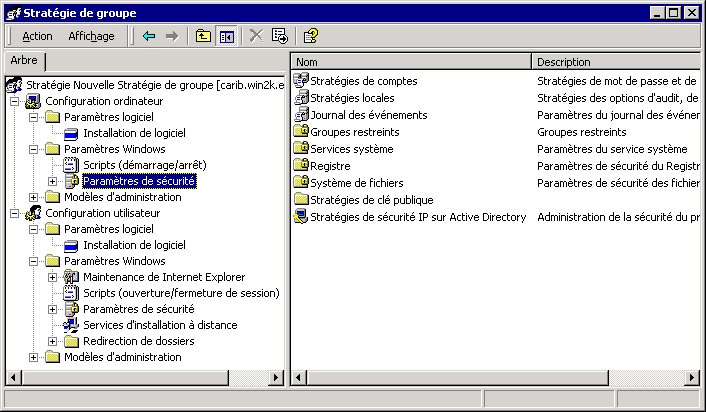Click the list pane horizontal scrollbar thumb
The width and height of the screenshot is (706, 412).
457,377
